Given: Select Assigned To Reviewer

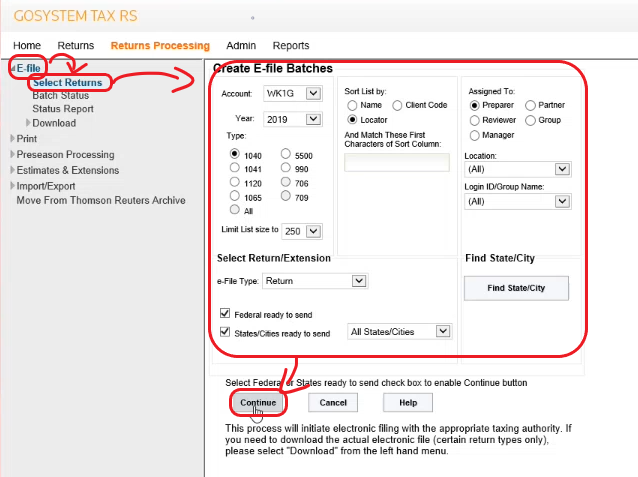Looking at the screenshot, I should (474, 120).
